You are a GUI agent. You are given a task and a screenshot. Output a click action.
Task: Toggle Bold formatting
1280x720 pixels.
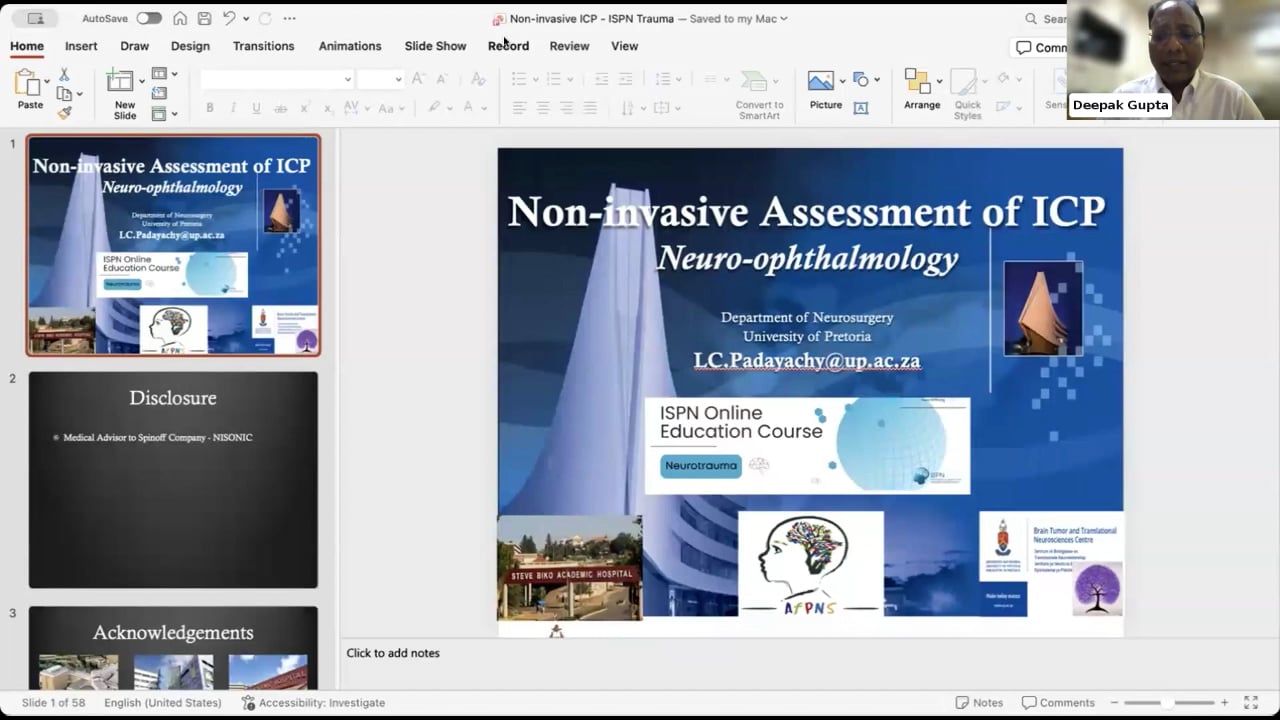pos(210,108)
